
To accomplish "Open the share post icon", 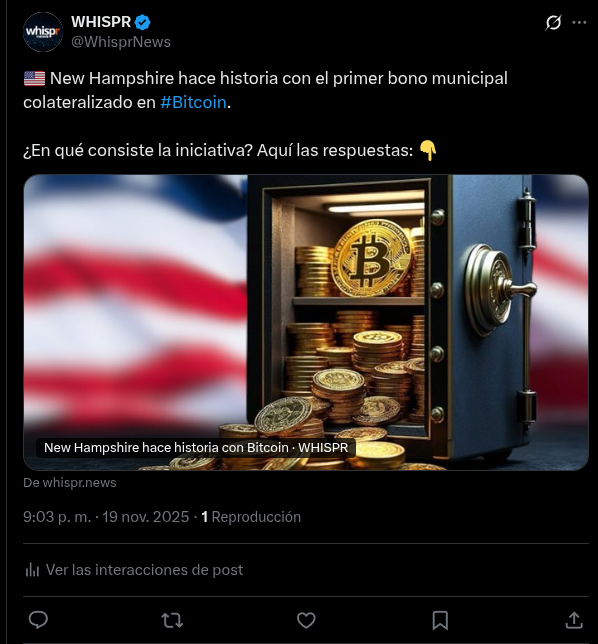I will [x=574, y=620].
